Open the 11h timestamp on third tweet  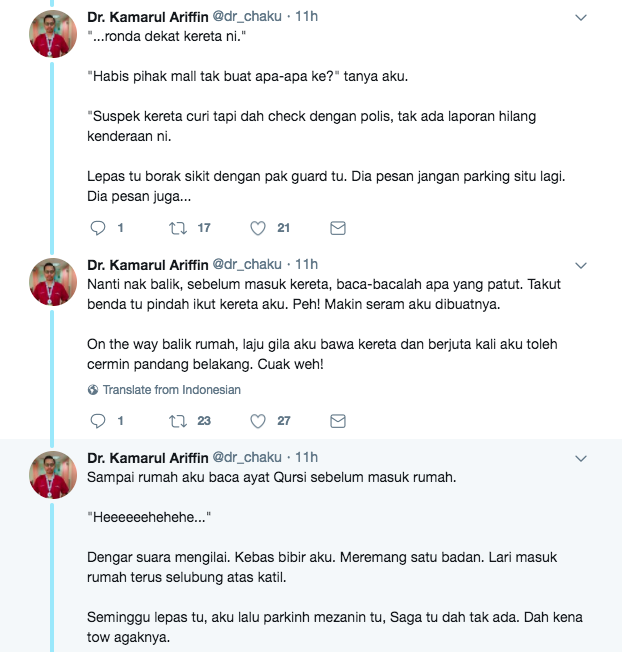306,457
